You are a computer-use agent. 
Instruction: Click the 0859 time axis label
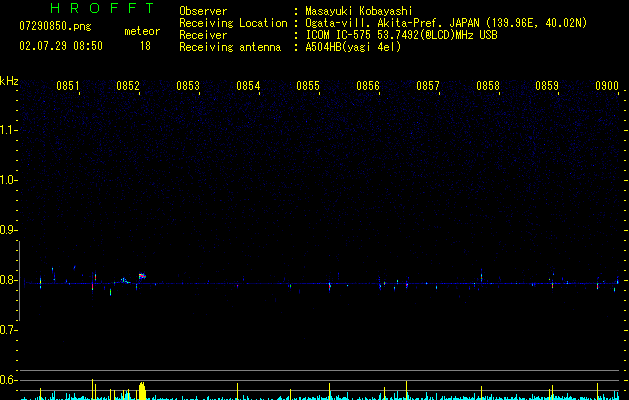pos(547,86)
